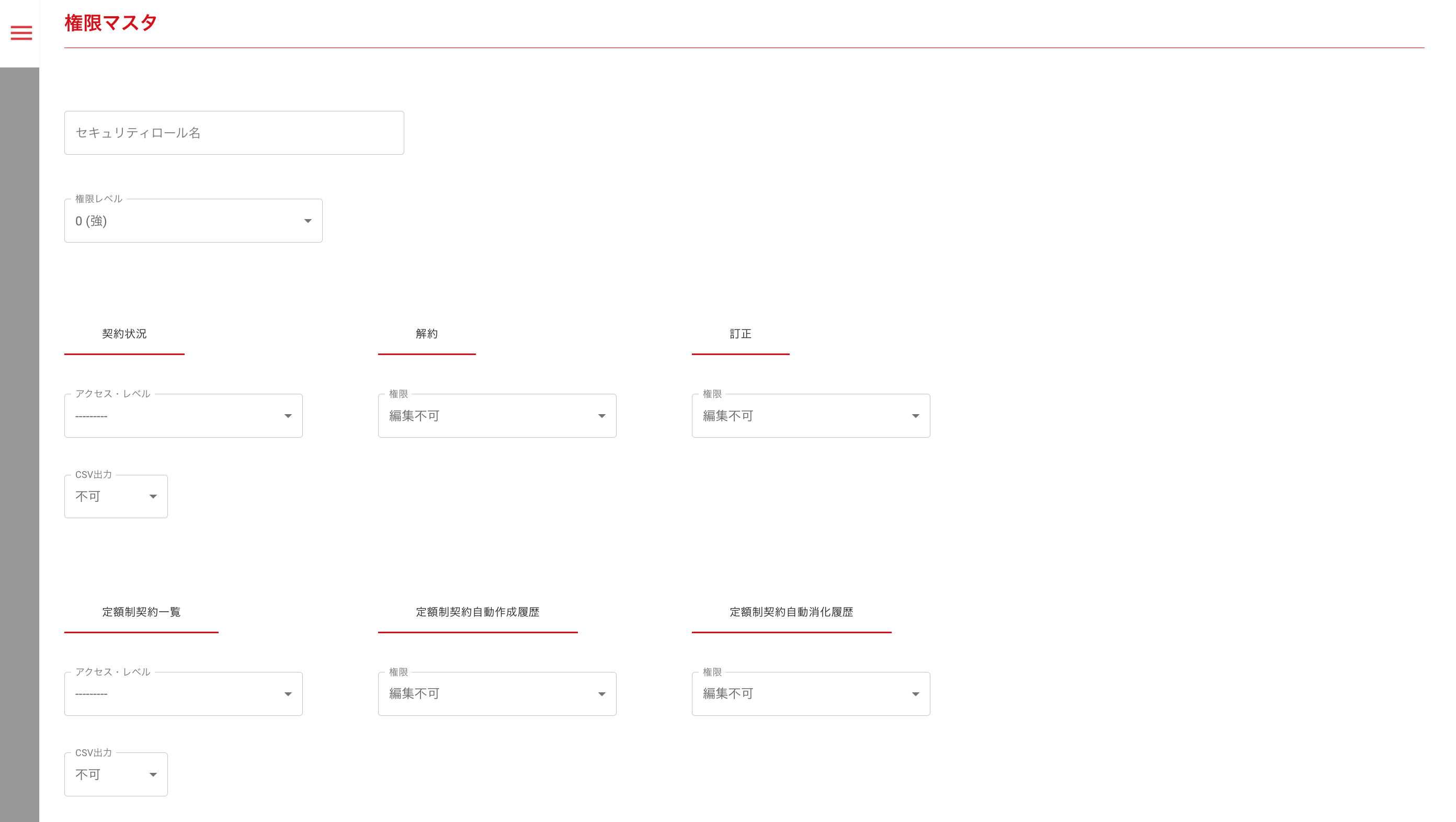Open 定額制契約自動消化履歴 権限 dropdown
Screen dimensions: 1456x822
click(x=810, y=694)
